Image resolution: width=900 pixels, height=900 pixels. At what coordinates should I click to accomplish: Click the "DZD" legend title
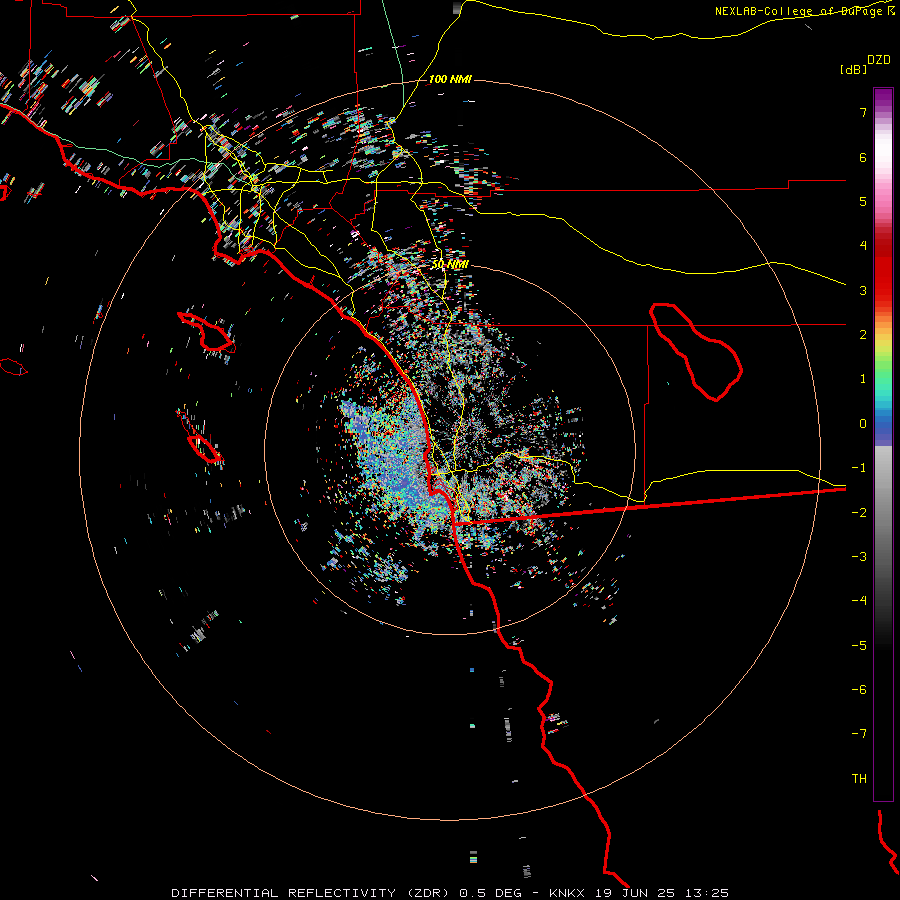pos(879,60)
